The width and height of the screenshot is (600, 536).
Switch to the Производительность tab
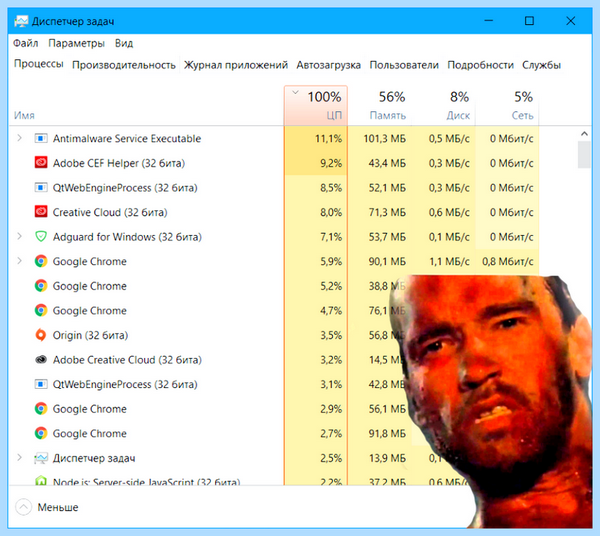click(124, 65)
